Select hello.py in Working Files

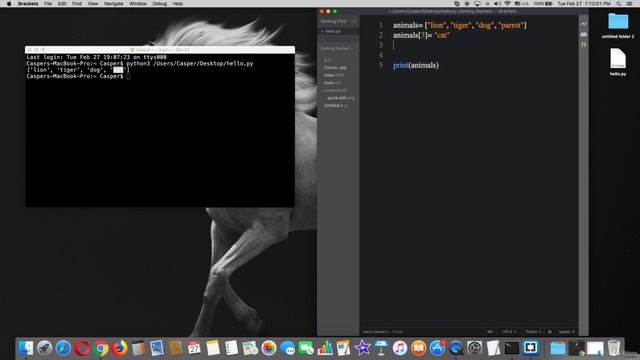click(333, 31)
